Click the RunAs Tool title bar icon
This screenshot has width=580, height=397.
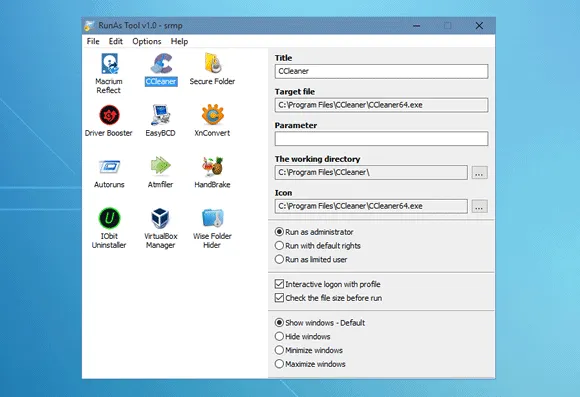coord(89,26)
